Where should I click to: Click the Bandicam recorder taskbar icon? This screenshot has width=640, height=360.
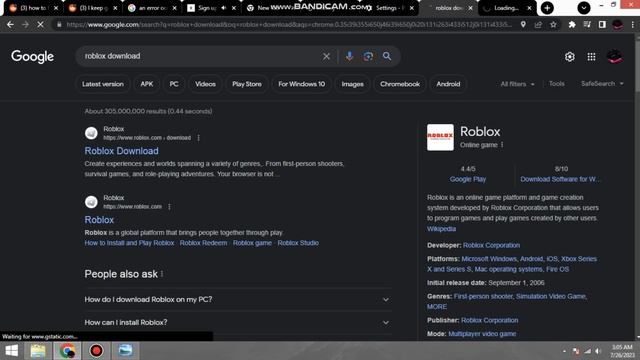click(x=96, y=351)
